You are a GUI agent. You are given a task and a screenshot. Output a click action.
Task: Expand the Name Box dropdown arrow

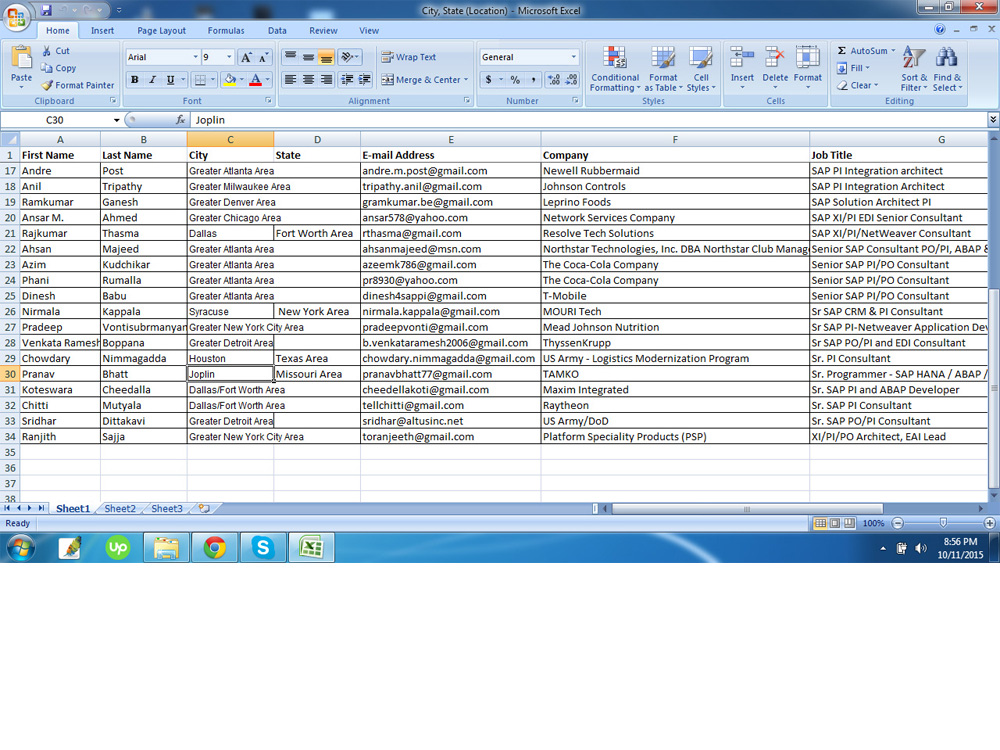(x=117, y=120)
